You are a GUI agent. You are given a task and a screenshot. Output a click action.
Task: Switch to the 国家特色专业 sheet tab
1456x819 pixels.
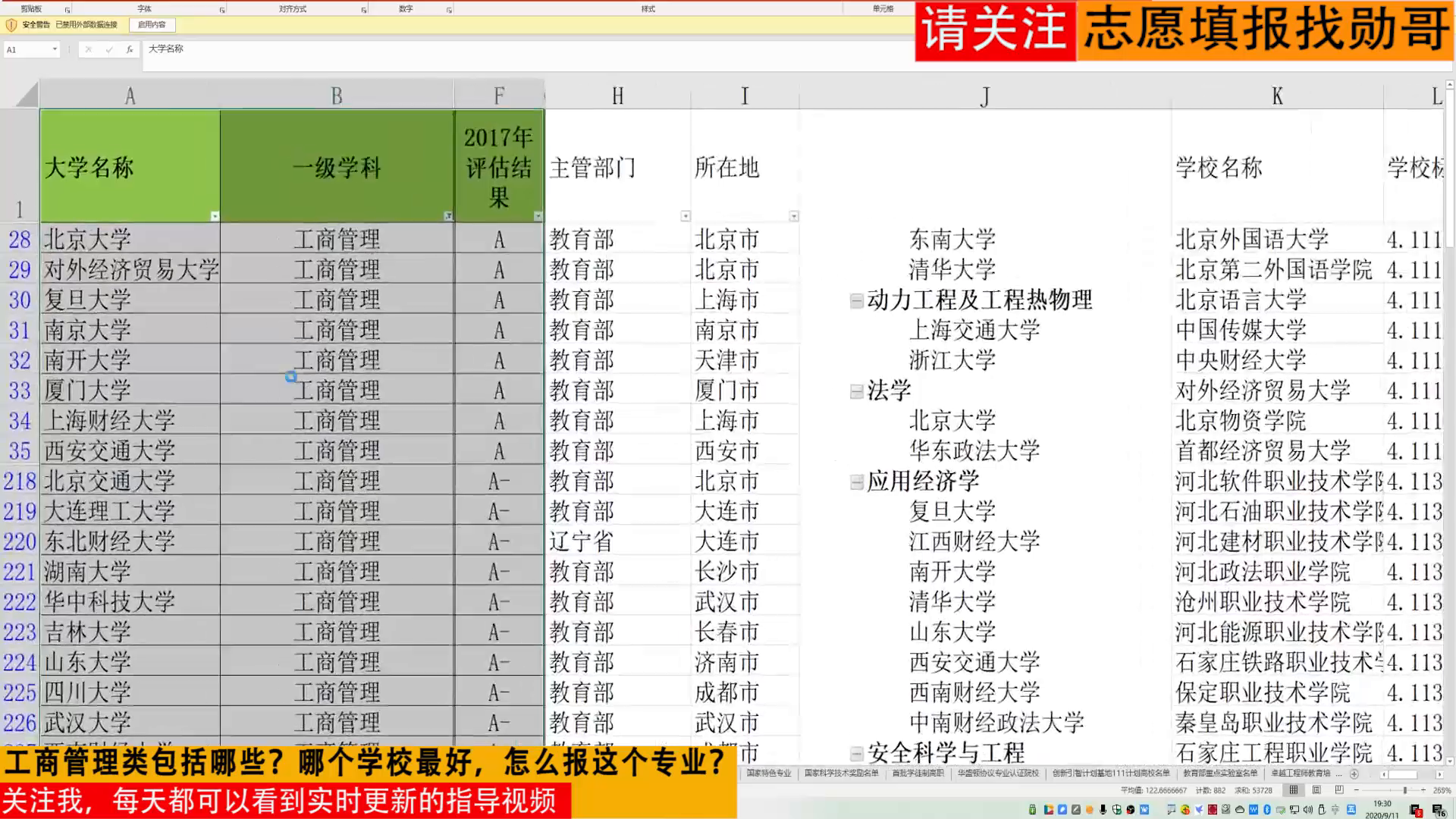click(x=768, y=774)
